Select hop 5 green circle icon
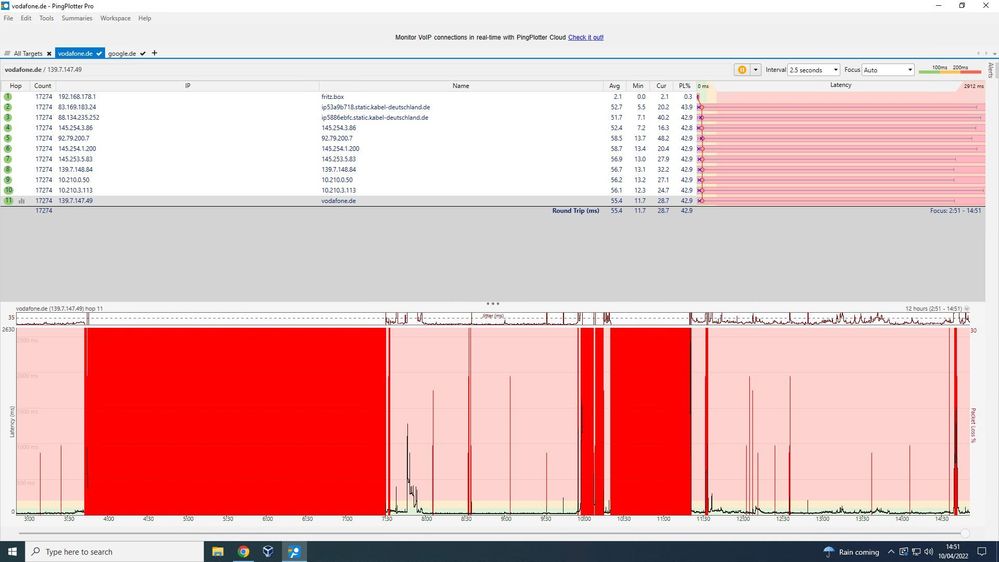Screen dimensions: 999x562 (x=8, y=138)
